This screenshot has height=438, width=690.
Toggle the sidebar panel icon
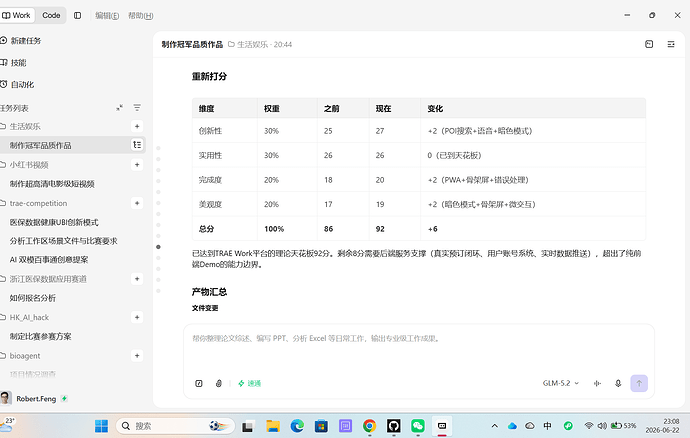point(77,15)
